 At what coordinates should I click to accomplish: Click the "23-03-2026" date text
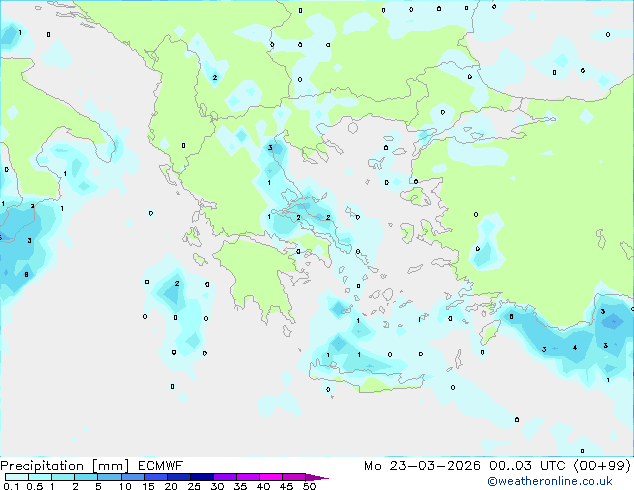coord(435,466)
